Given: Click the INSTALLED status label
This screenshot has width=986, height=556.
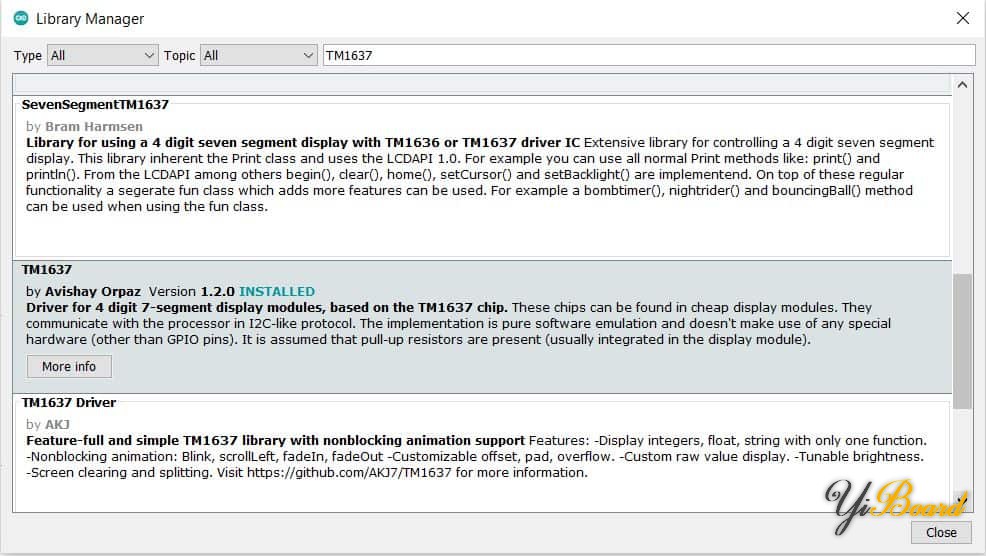Looking at the screenshot, I should [277, 291].
